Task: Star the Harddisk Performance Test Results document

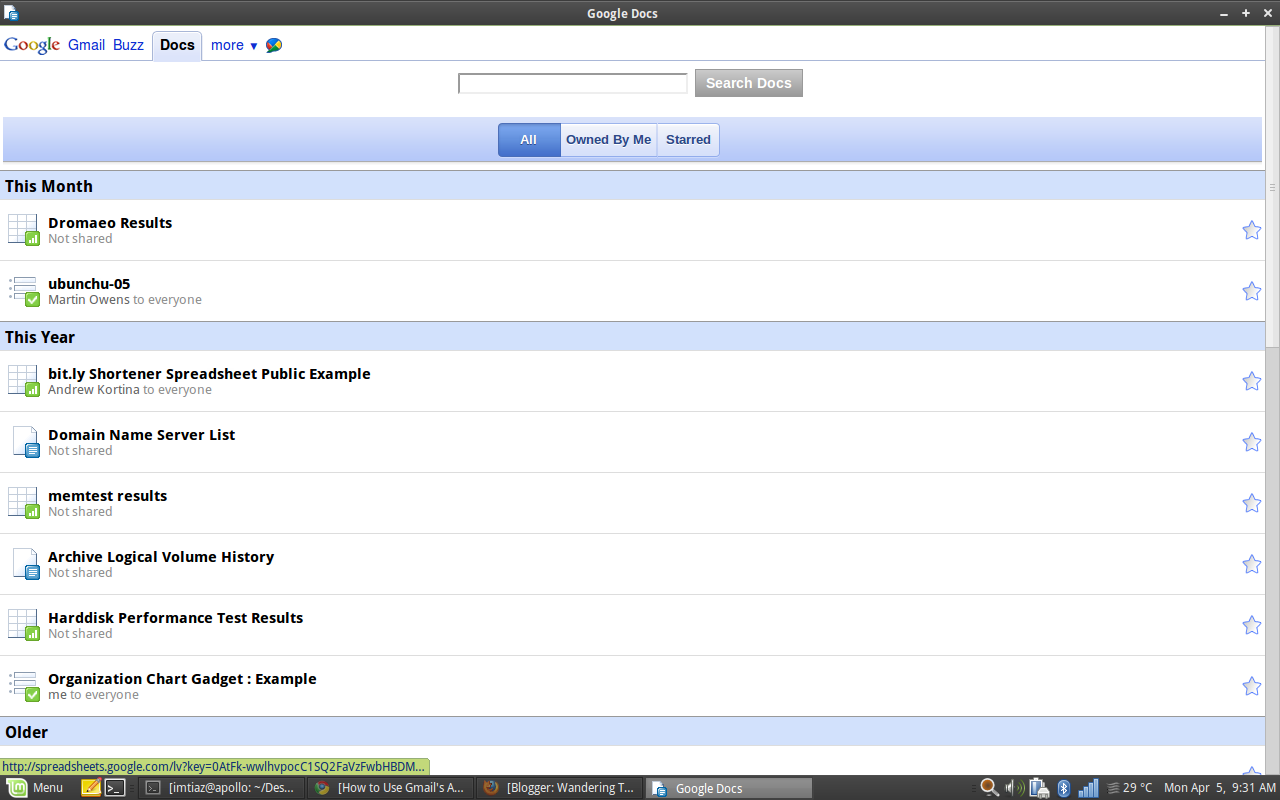Action: click(x=1251, y=625)
